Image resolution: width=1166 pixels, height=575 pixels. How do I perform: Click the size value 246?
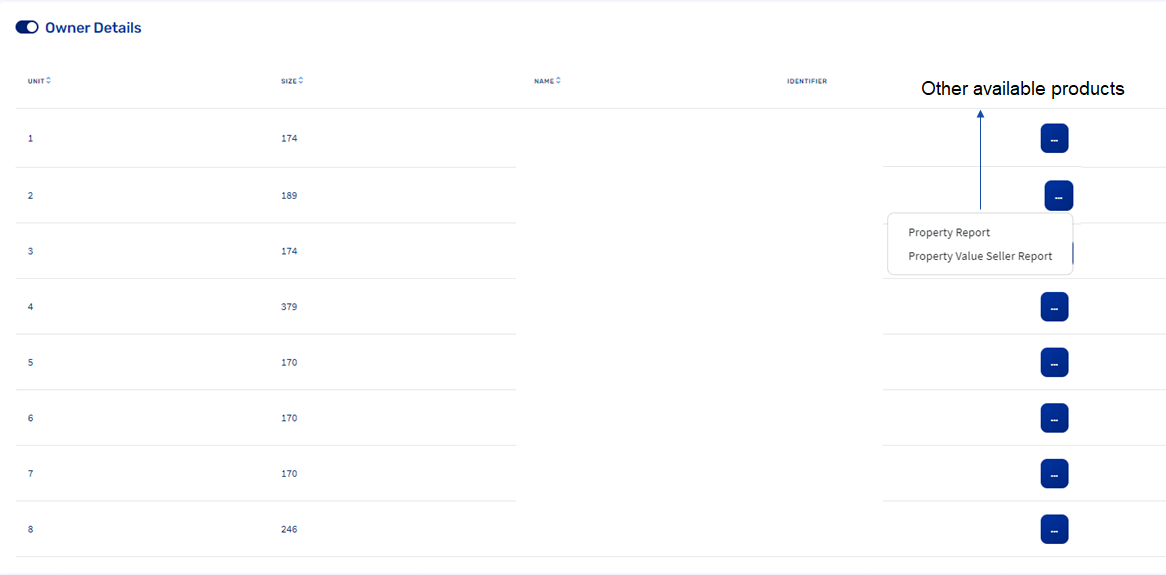(x=289, y=529)
